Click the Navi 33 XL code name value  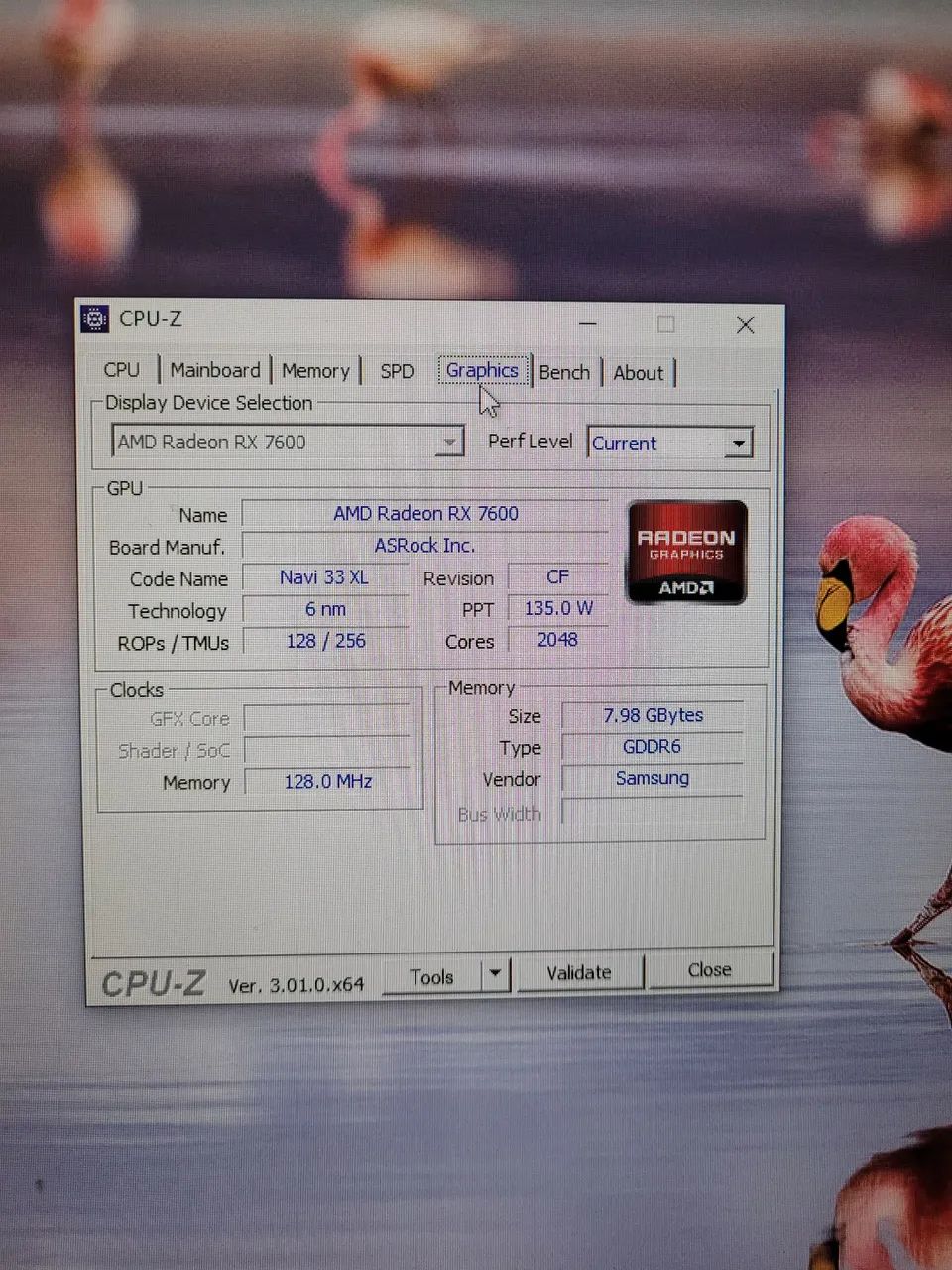pos(324,577)
